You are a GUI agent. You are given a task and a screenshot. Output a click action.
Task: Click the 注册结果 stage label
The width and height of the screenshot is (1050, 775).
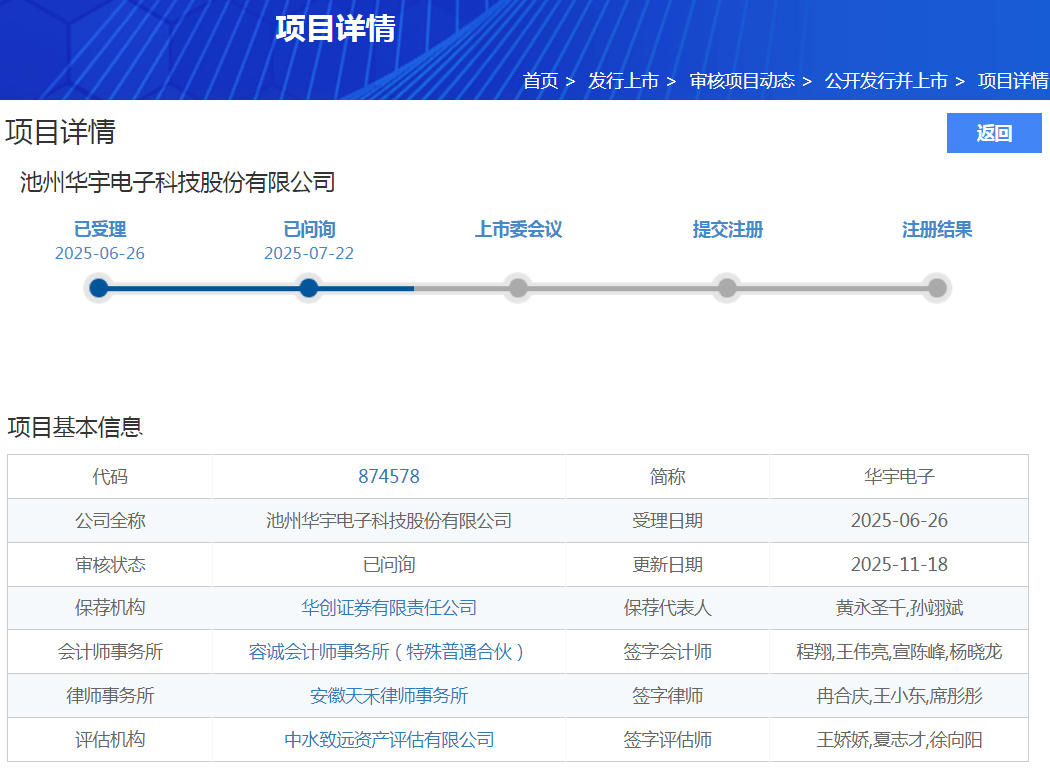pyautogui.click(x=937, y=230)
